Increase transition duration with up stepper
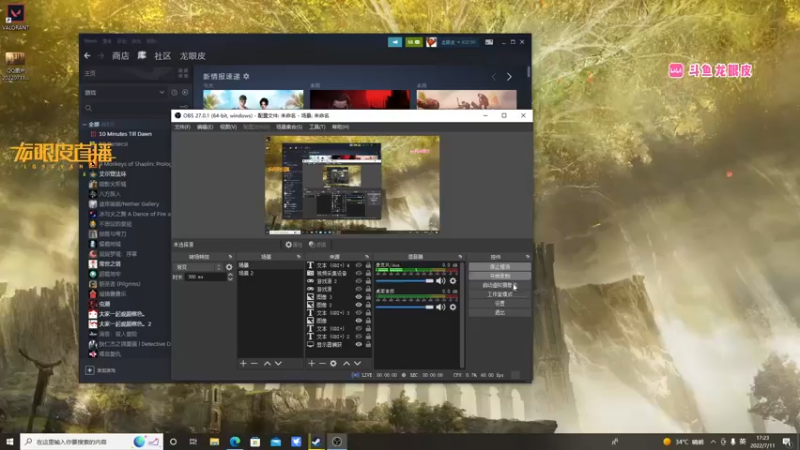 coord(230,274)
